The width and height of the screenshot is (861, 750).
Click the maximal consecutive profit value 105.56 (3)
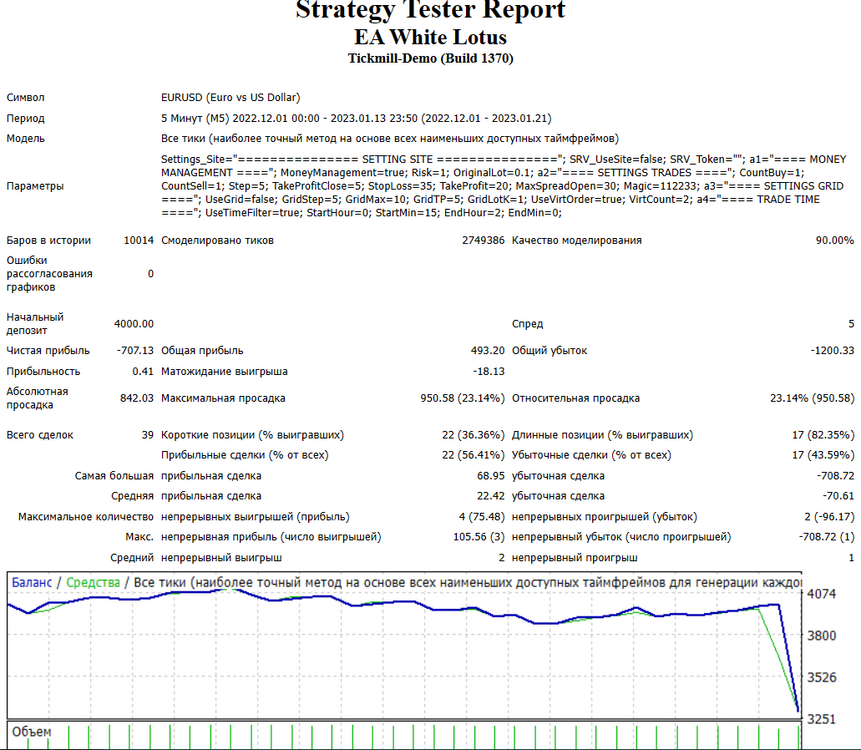point(479,537)
